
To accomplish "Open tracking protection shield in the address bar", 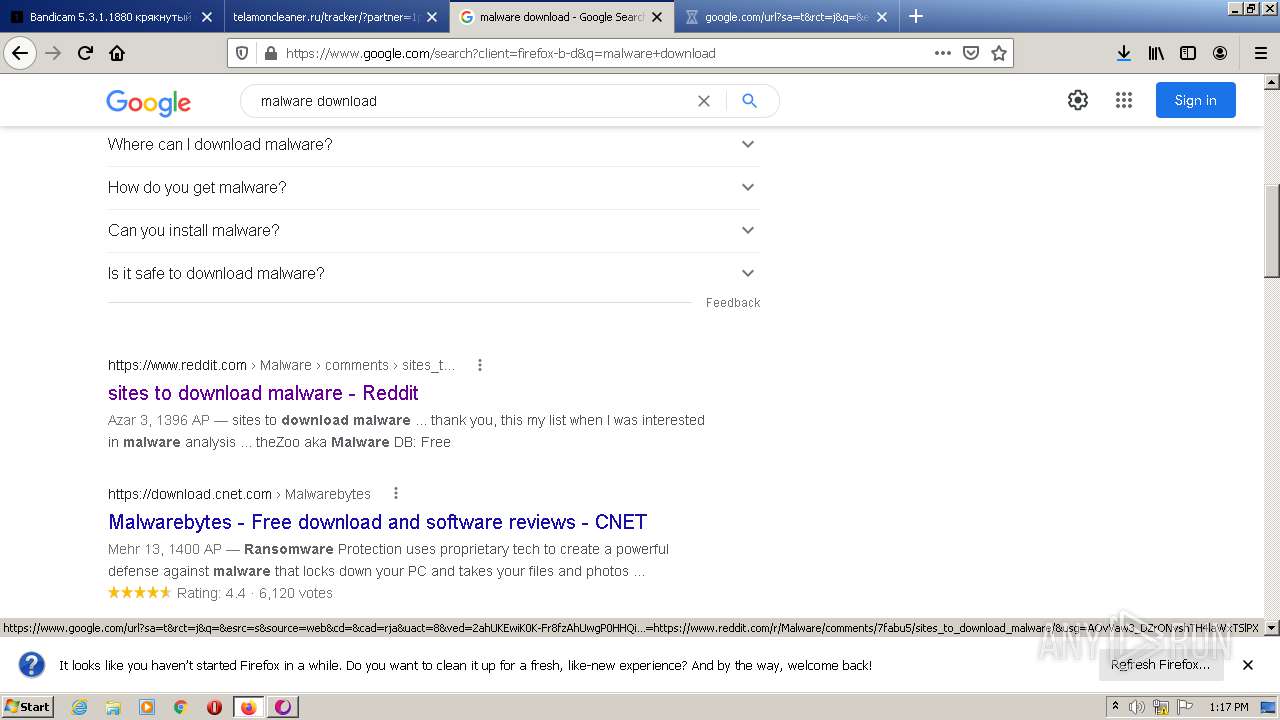I will pos(242,53).
